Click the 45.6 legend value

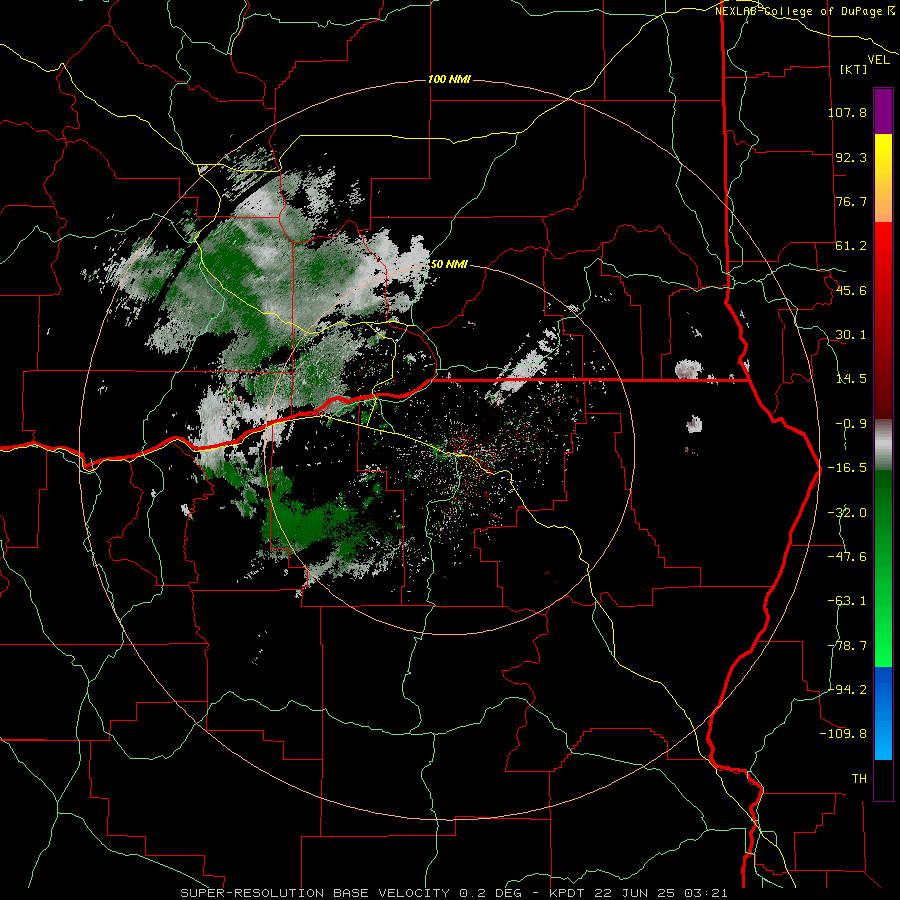pyautogui.click(x=851, y=290)
